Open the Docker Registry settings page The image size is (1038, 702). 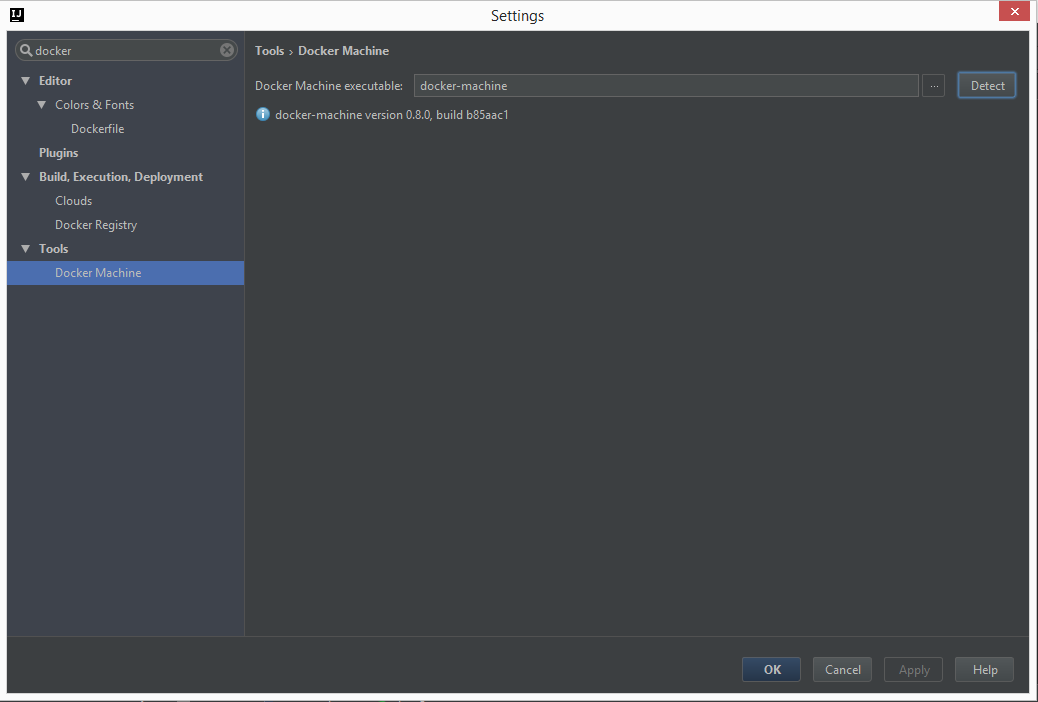tap(96, 225)
